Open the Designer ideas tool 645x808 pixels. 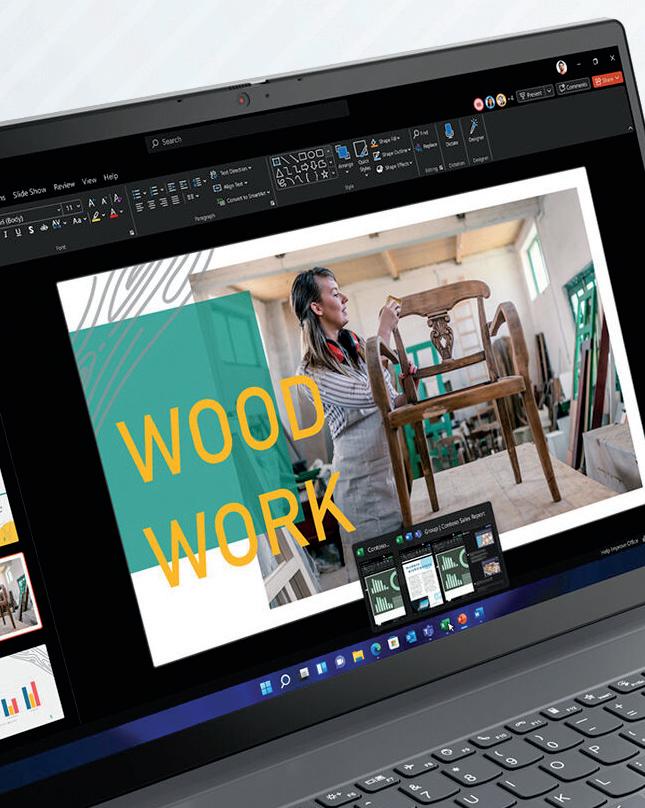pyautogui.click(x=474, y=131)
